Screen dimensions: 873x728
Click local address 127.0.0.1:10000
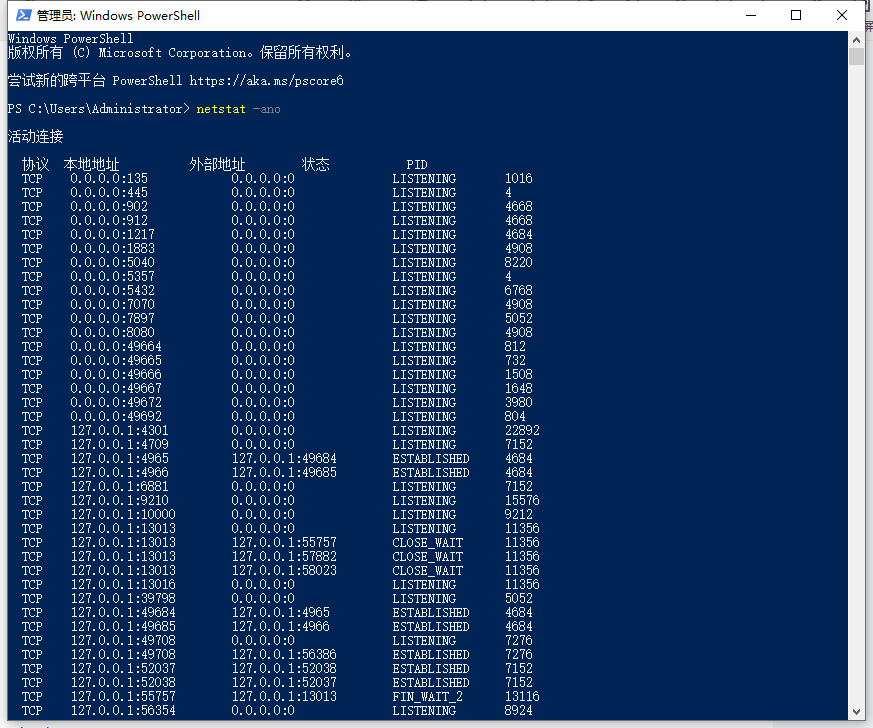pos(123,514)
